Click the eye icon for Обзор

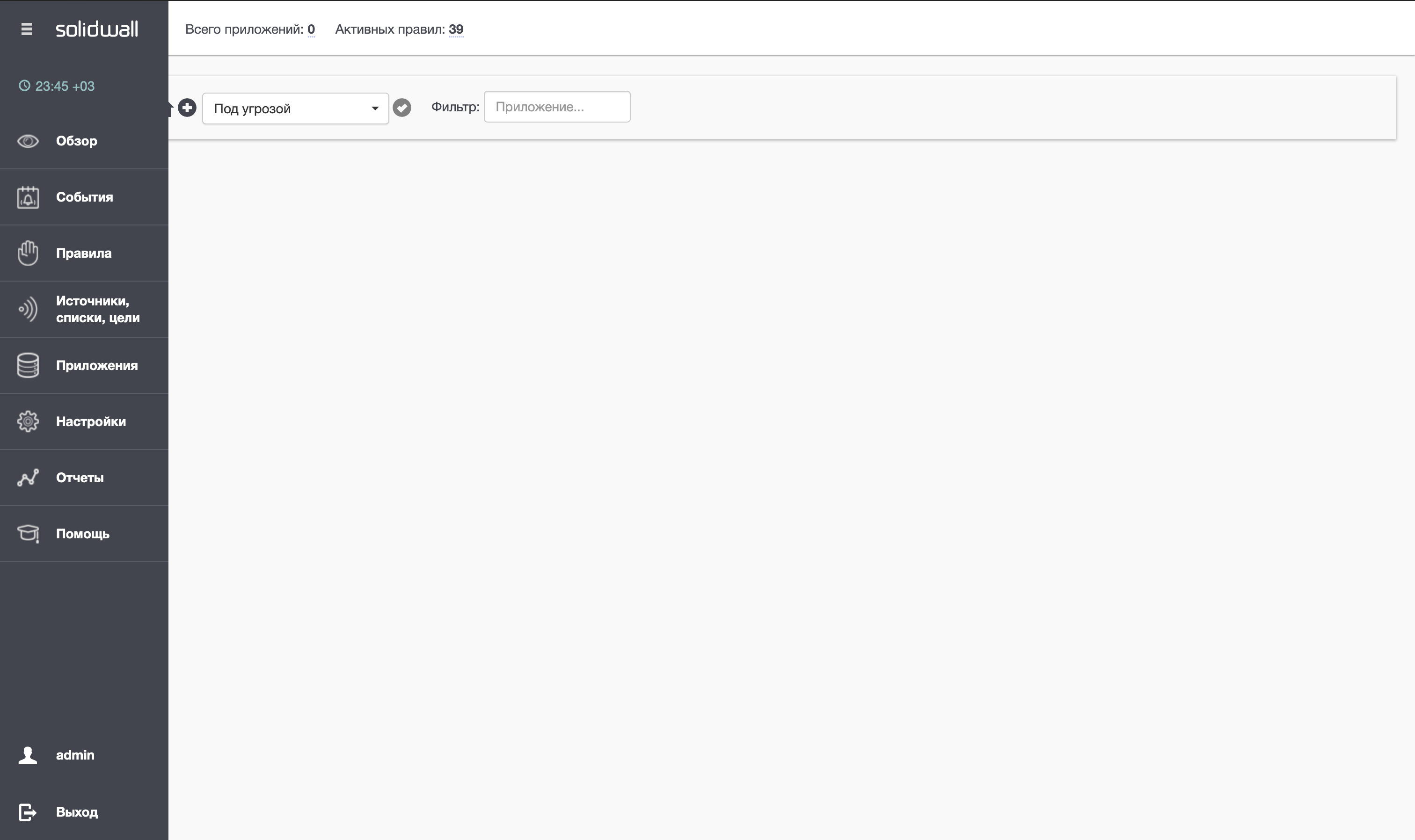click(x=28, y=141)
